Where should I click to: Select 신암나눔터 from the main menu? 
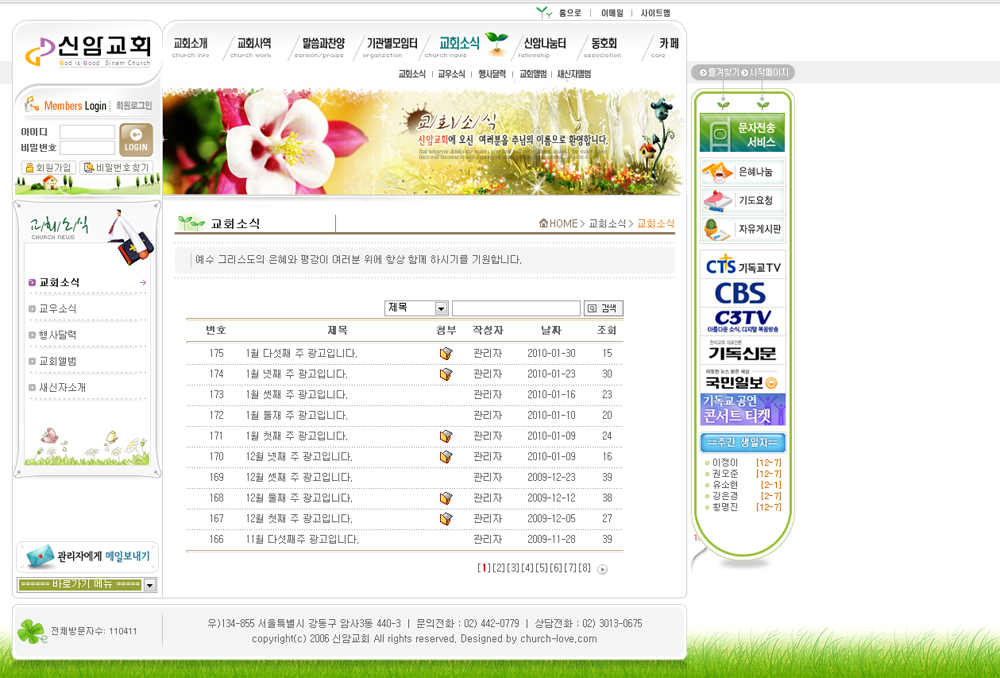tap(544, 45)
